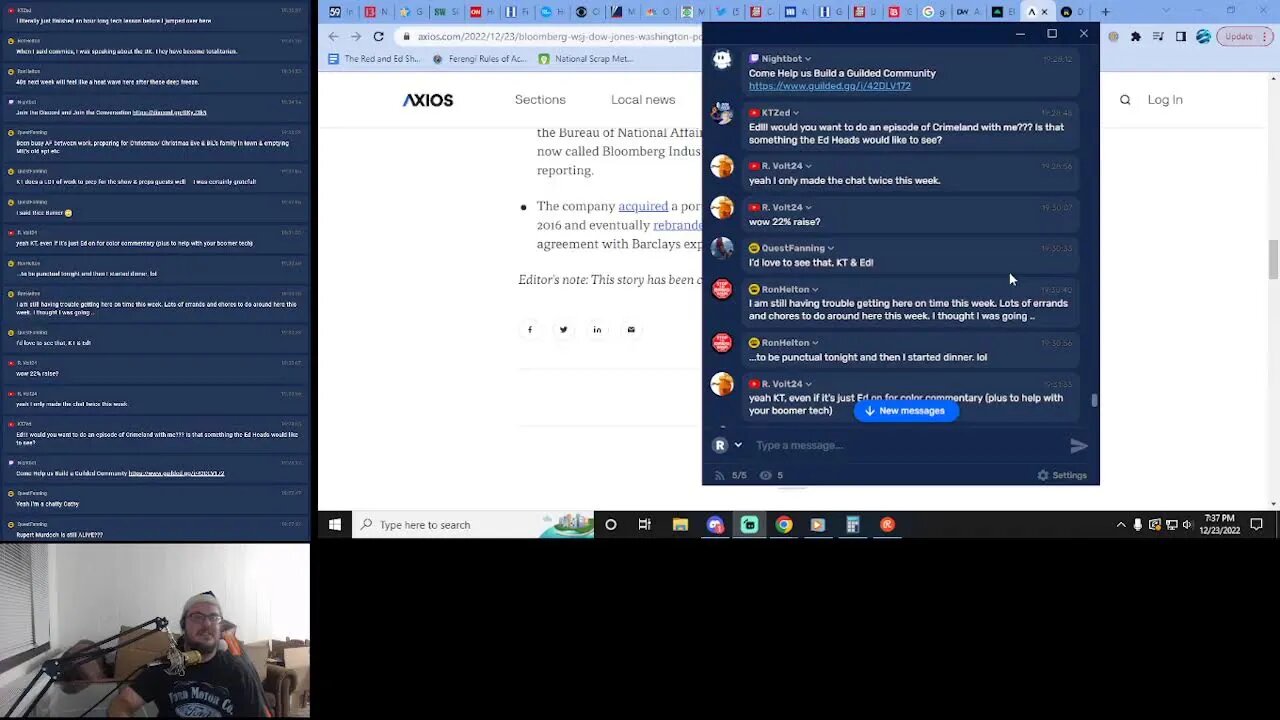Click the browser Back arrow
The width and height of the screenshot is (1280, 720).
click(x=334, y=36)
